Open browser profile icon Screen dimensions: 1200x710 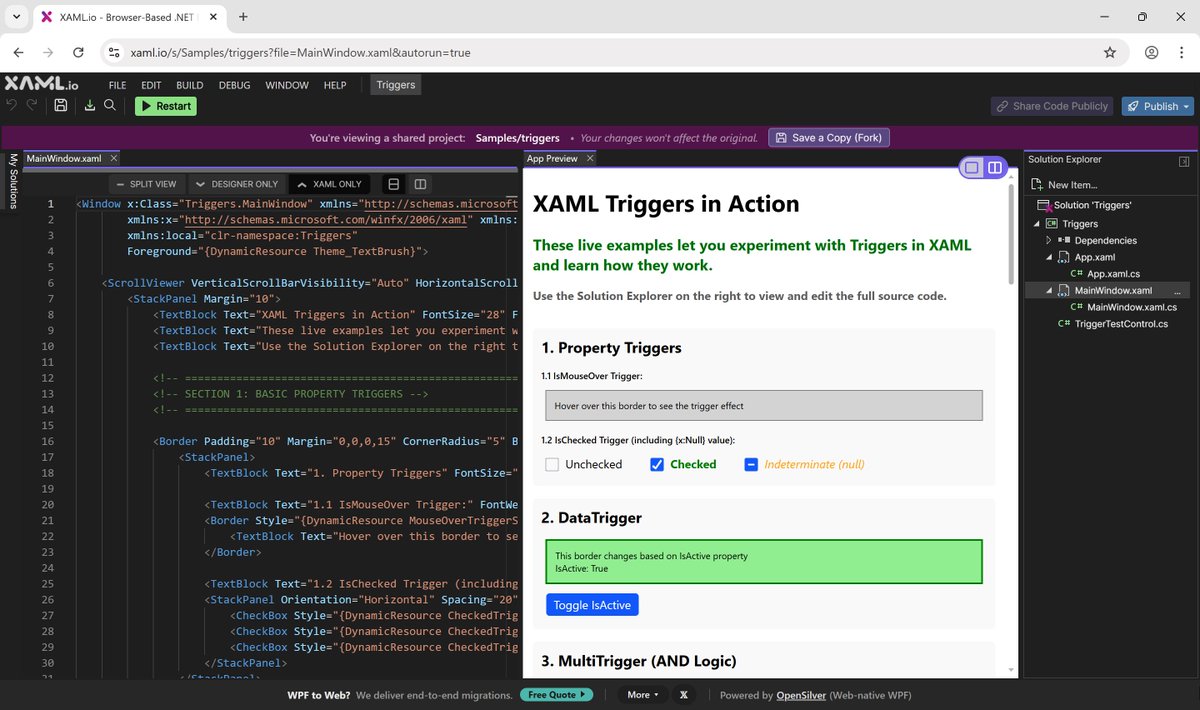coord(1152,52)
